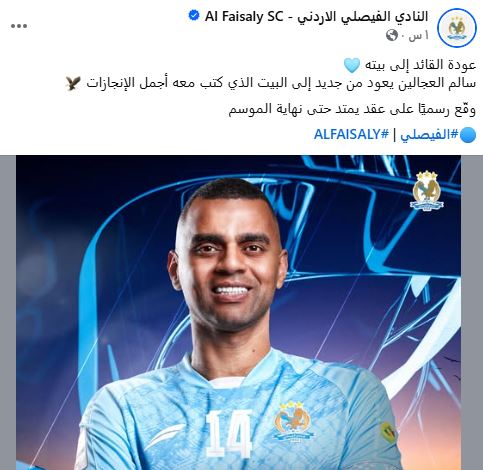The image size is (483, 470).
Task: Click the Al Faisaly SC profile avatar
Action: pos(457,27)
